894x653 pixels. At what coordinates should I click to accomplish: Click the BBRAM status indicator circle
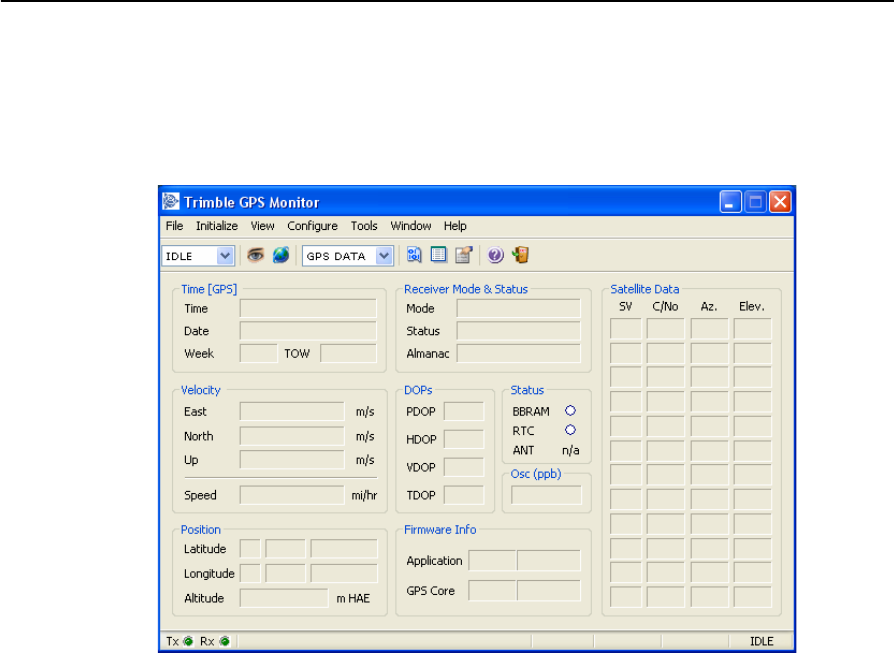click(570, 411)
